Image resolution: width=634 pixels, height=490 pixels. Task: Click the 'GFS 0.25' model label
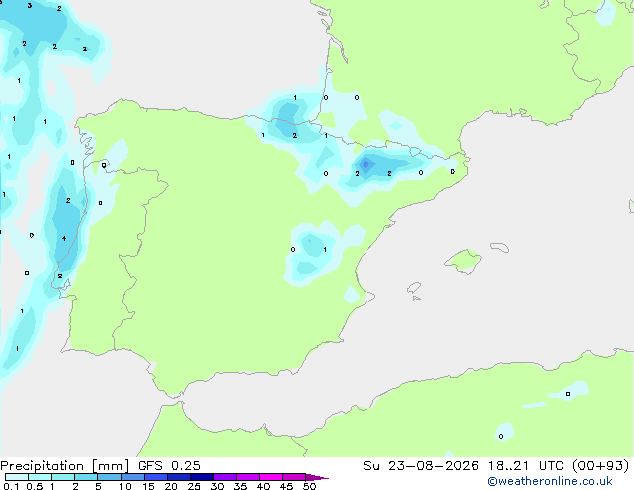[169, 466]
